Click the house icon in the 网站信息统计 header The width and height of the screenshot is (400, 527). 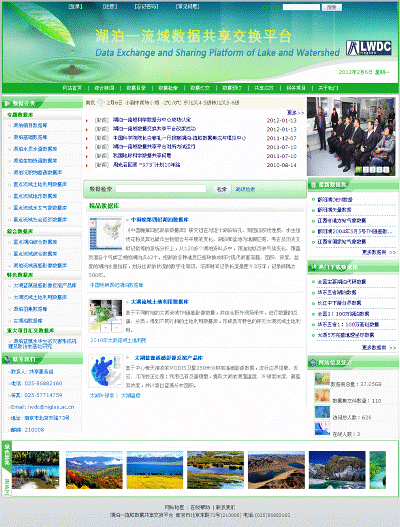[313, 362]
